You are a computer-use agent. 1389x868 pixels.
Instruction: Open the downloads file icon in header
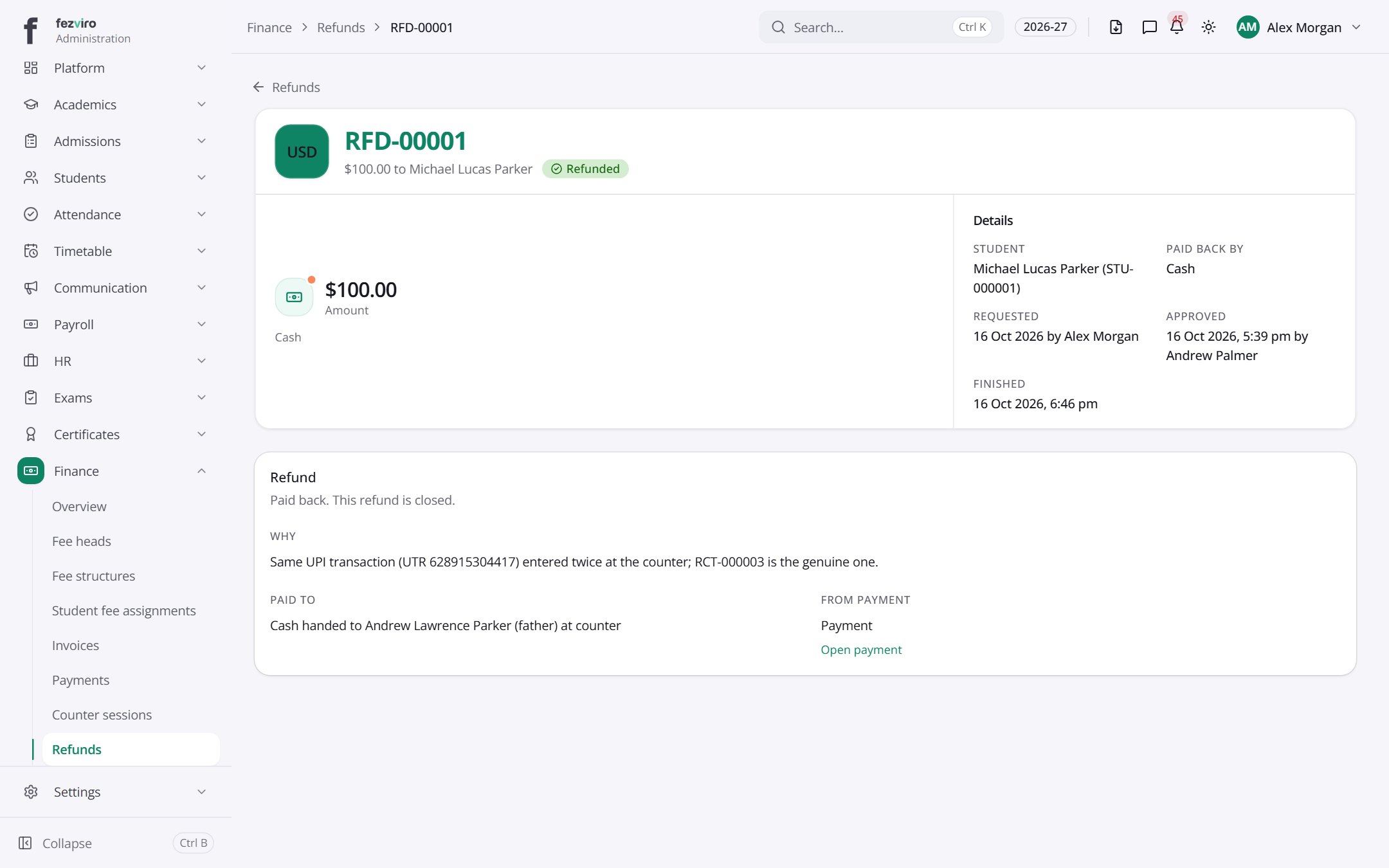click(1116, 27)
